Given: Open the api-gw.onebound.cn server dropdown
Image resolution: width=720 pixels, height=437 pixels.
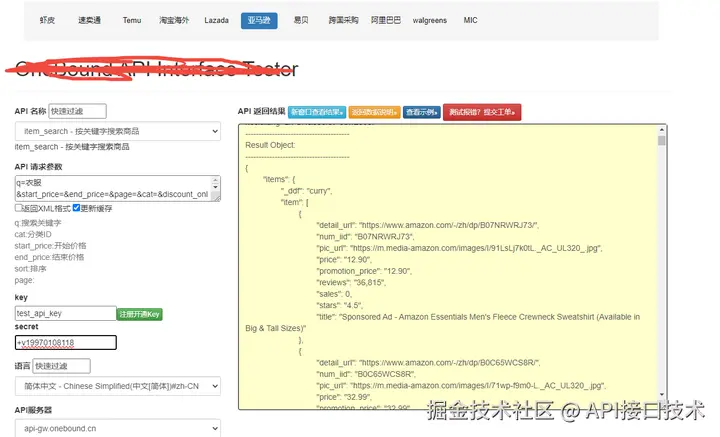Looking at the screenshot, I should point(118,428).
